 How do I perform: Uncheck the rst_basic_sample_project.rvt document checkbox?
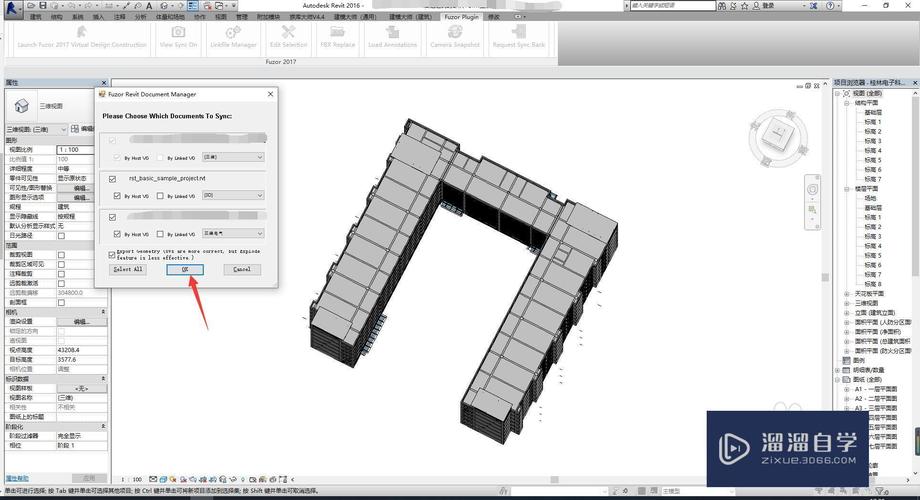coord(112,178)
